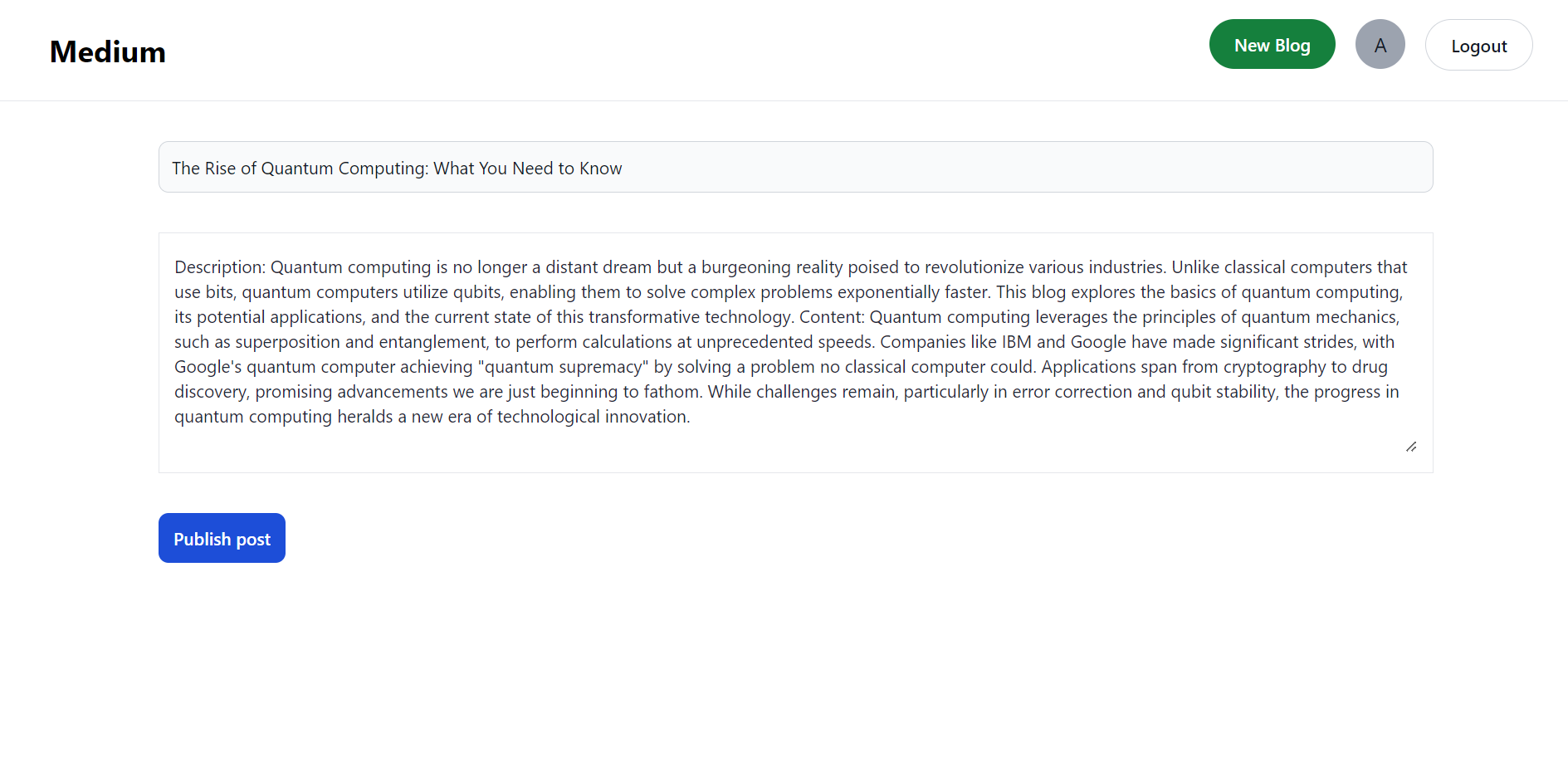Click the Medium wordmark in the header

(x=107, y=51)
